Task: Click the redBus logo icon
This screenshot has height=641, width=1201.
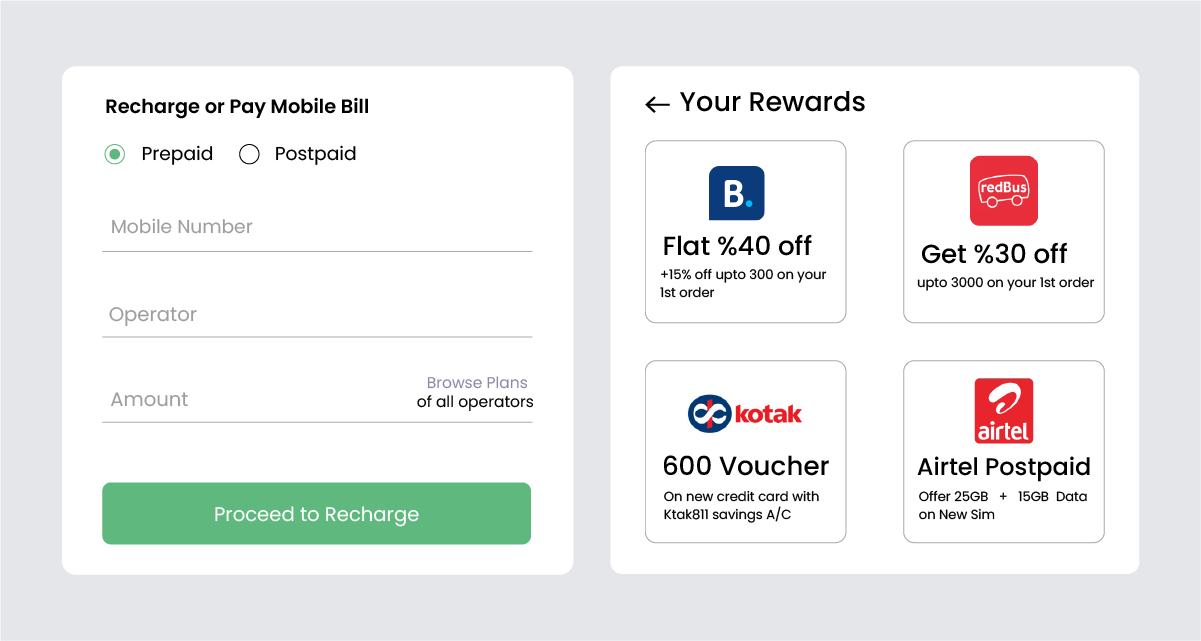Action: coord(1003,190)
